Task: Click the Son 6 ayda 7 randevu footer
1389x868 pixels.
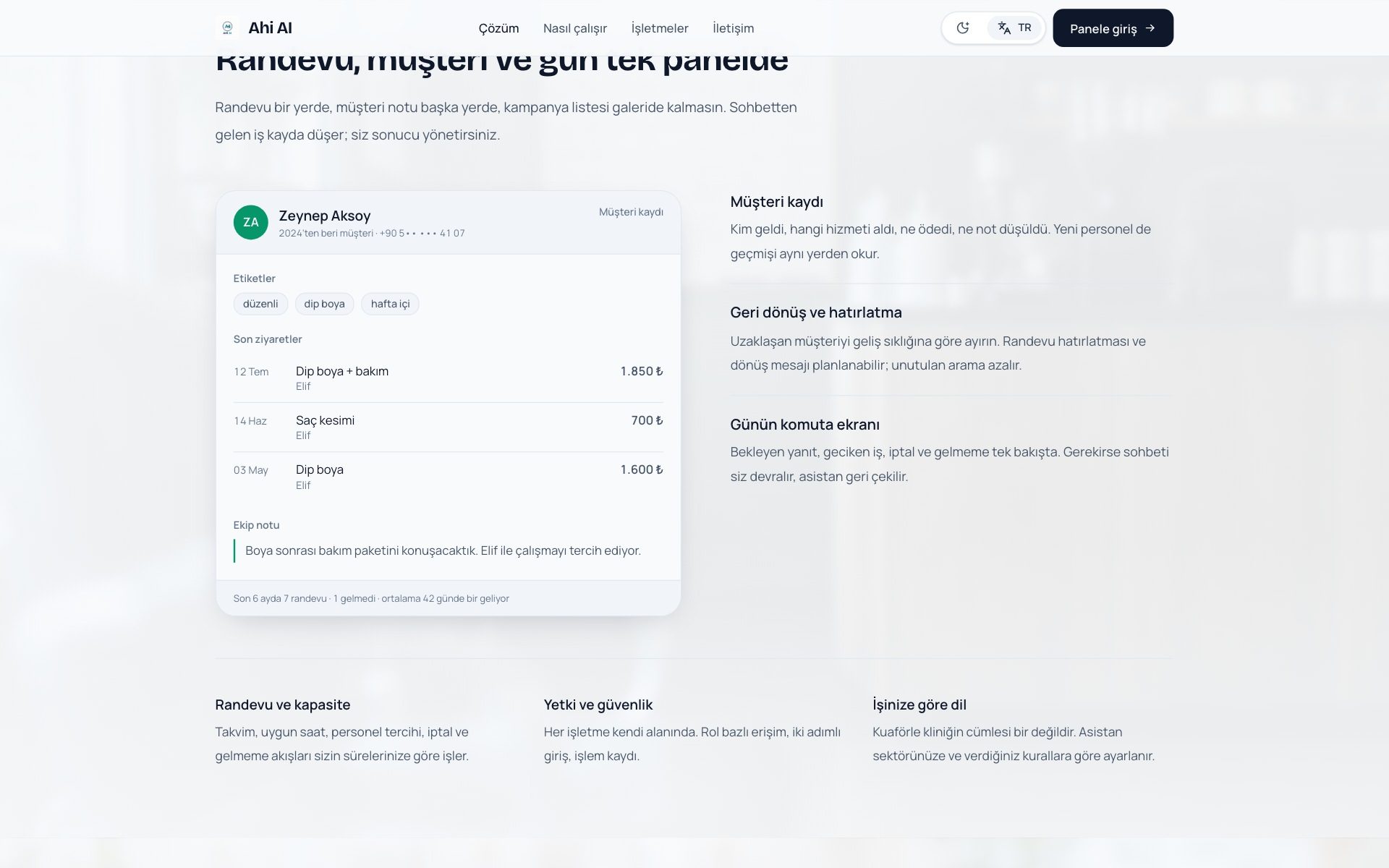Action: coord(371,598)
